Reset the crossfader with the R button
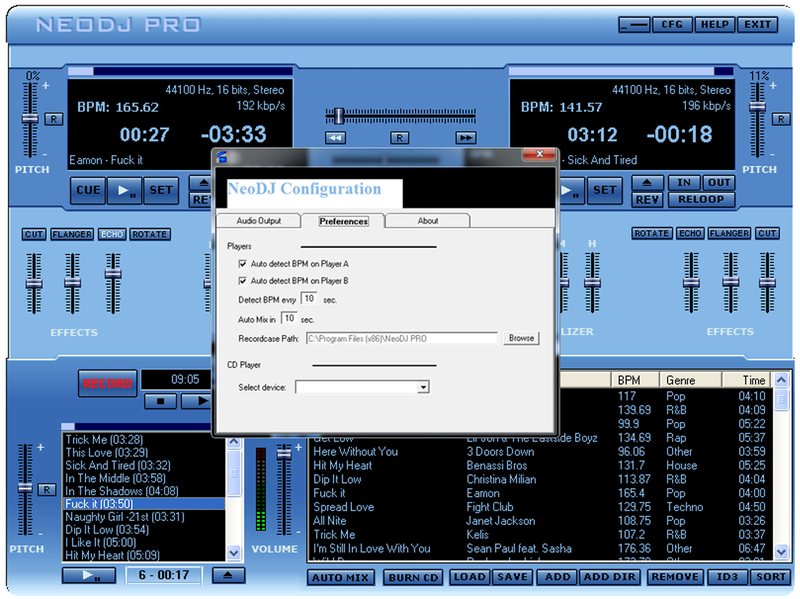 (399, 138)
